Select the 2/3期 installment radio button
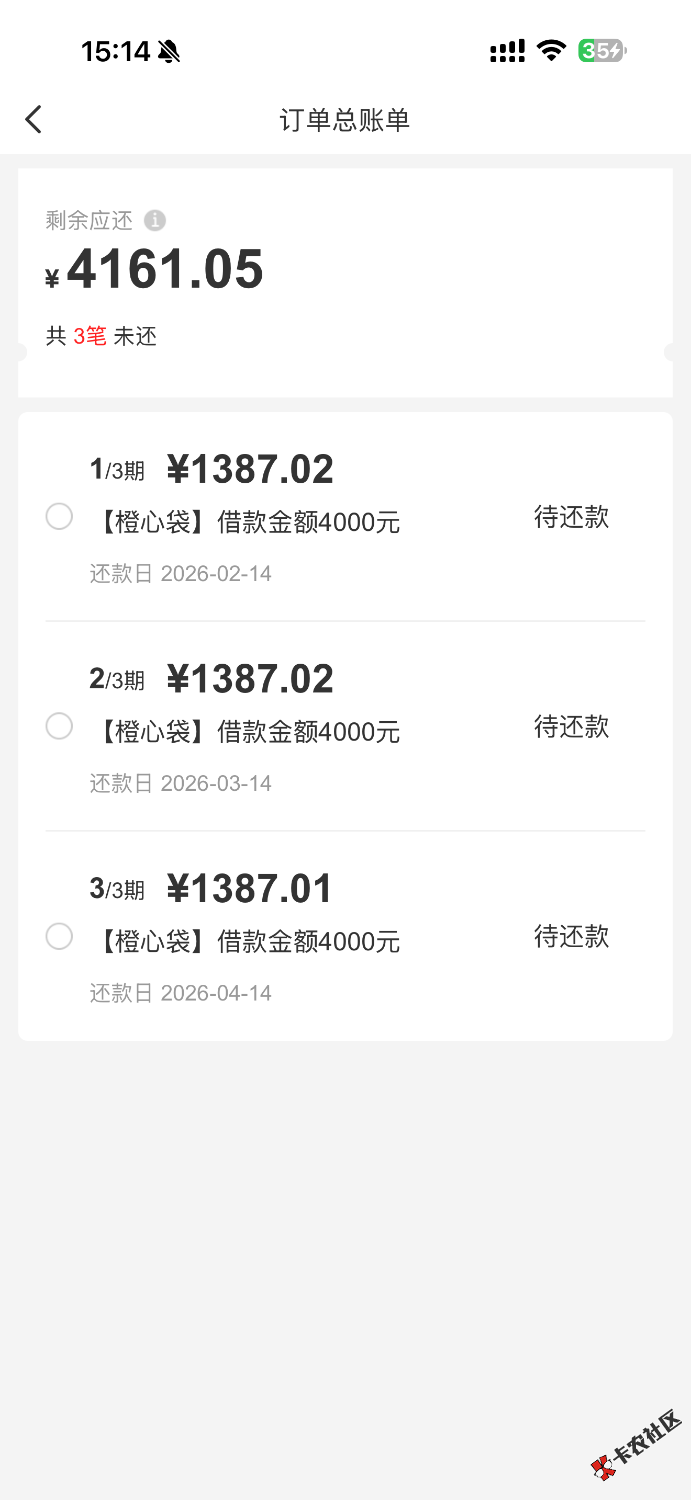This screenshot has height=1500, width=691. point(59,726)
